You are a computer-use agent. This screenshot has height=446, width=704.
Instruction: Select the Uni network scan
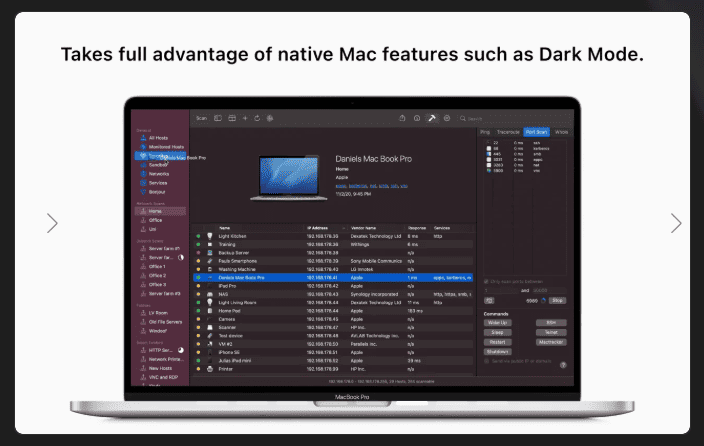click(x=161, y=229)
